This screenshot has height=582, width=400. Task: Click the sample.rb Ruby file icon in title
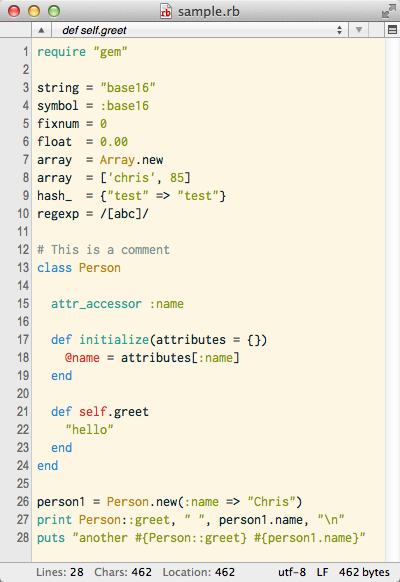click(x=165, y=11)
